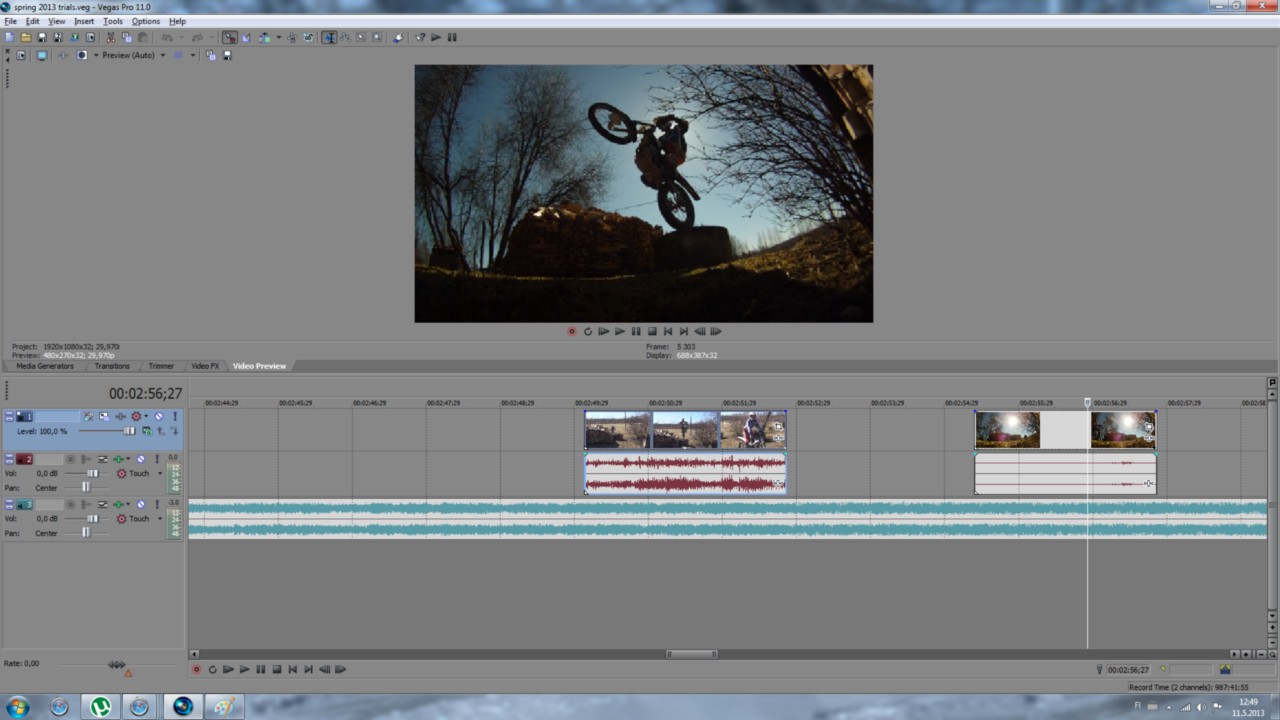Screen dimensions: 1280x720
Task: Click the Video FX tab
Action: tap(205, 366)
